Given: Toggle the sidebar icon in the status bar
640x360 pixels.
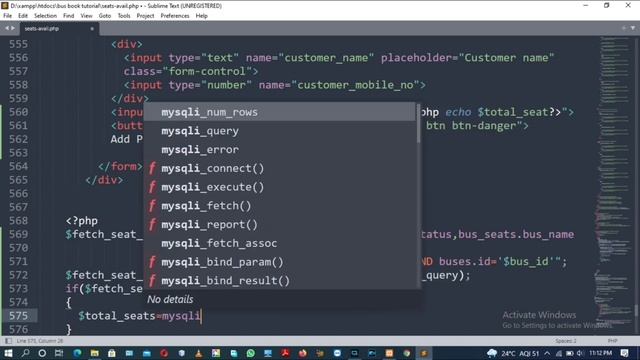Looking at the screenshot, I should (8, 340).
